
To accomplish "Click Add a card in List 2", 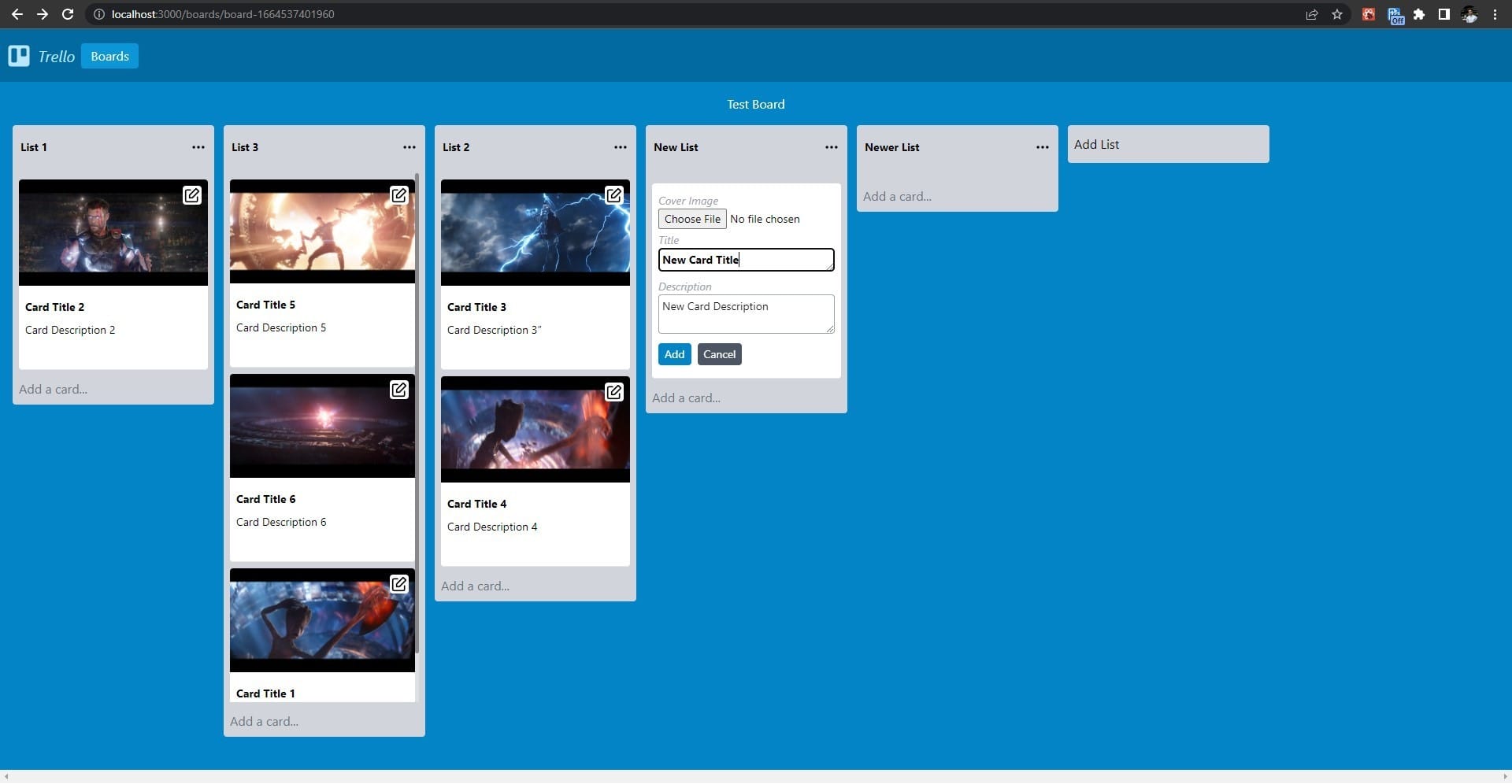I will (476, 586).
